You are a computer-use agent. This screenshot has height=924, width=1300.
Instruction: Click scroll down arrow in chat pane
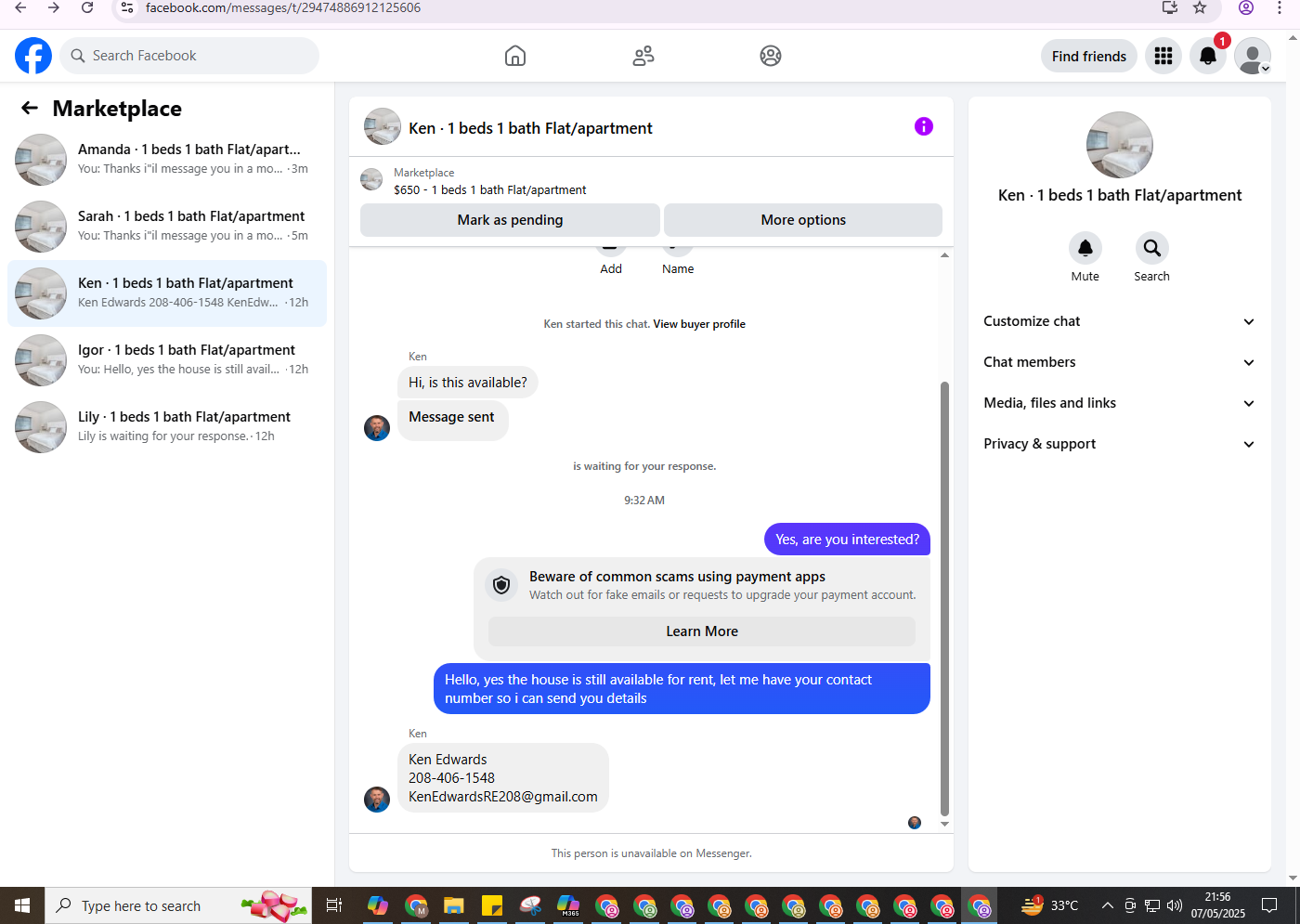(944, 824)
